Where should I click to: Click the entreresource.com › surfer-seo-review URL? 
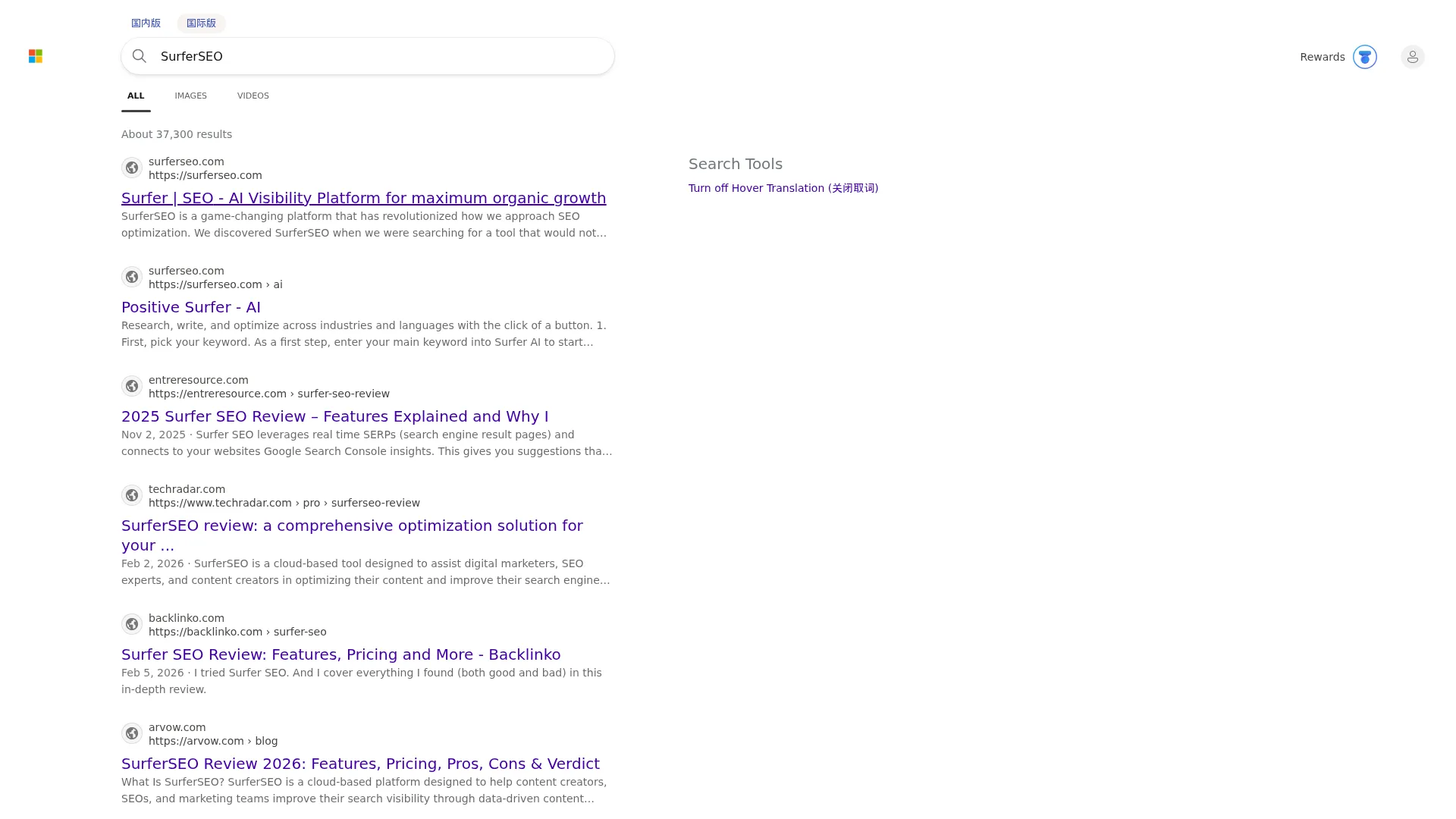[269, 394]
